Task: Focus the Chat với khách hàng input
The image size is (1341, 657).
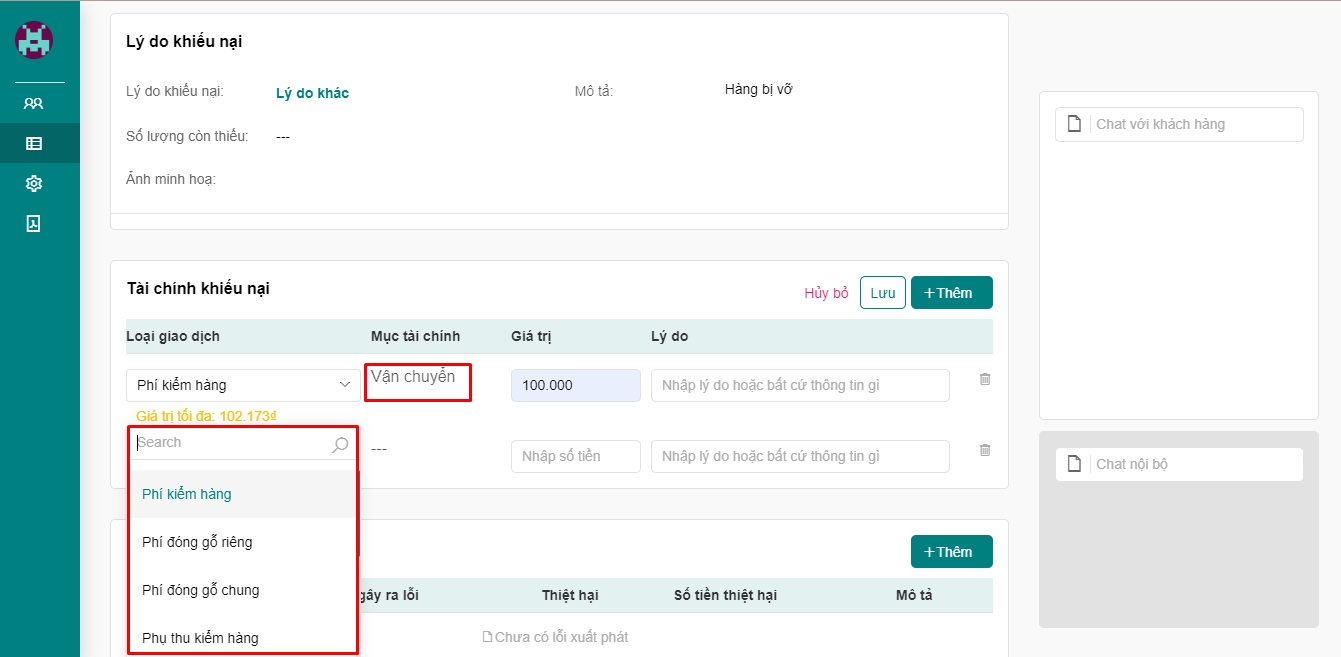Action: pyautogui.click(x=1195, y=124)
